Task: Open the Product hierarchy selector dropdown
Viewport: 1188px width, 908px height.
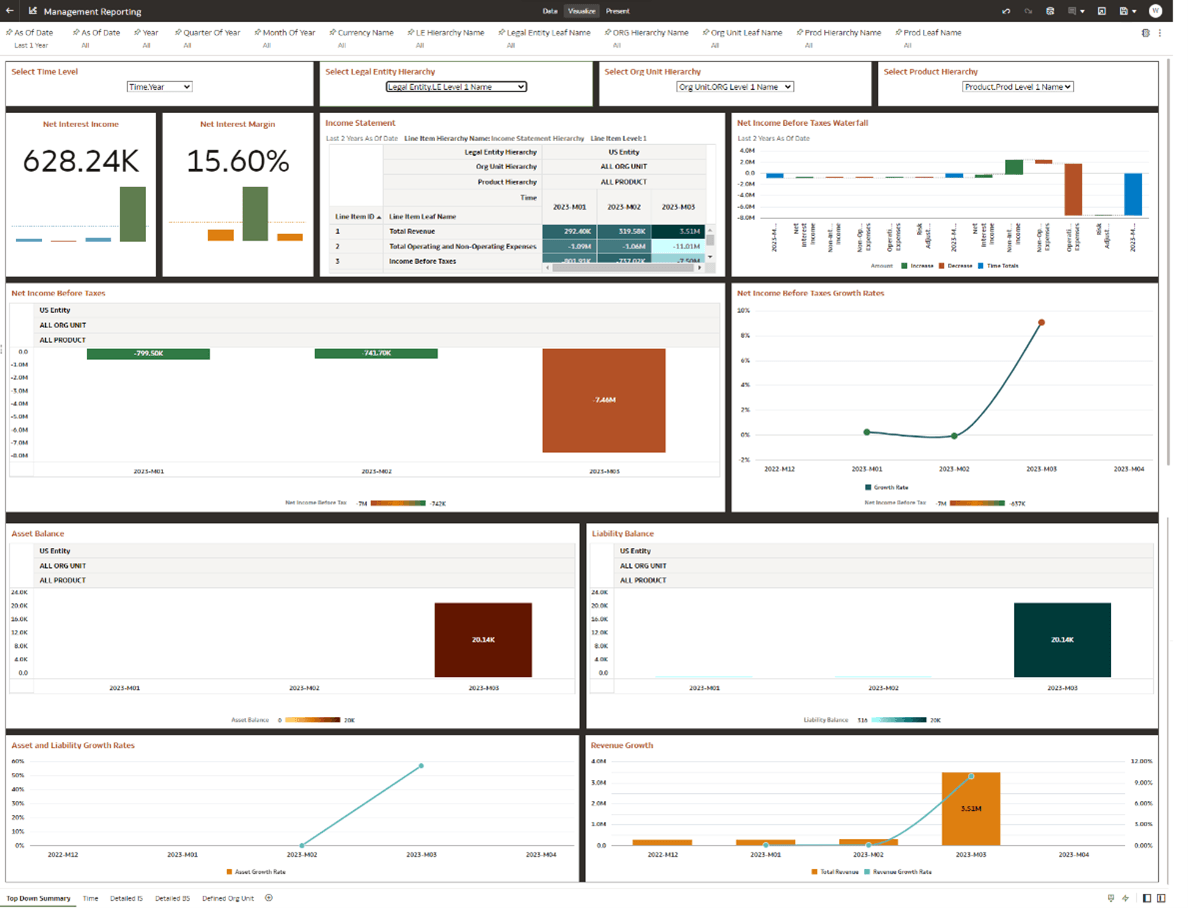Action: [x=1019, y=86]
